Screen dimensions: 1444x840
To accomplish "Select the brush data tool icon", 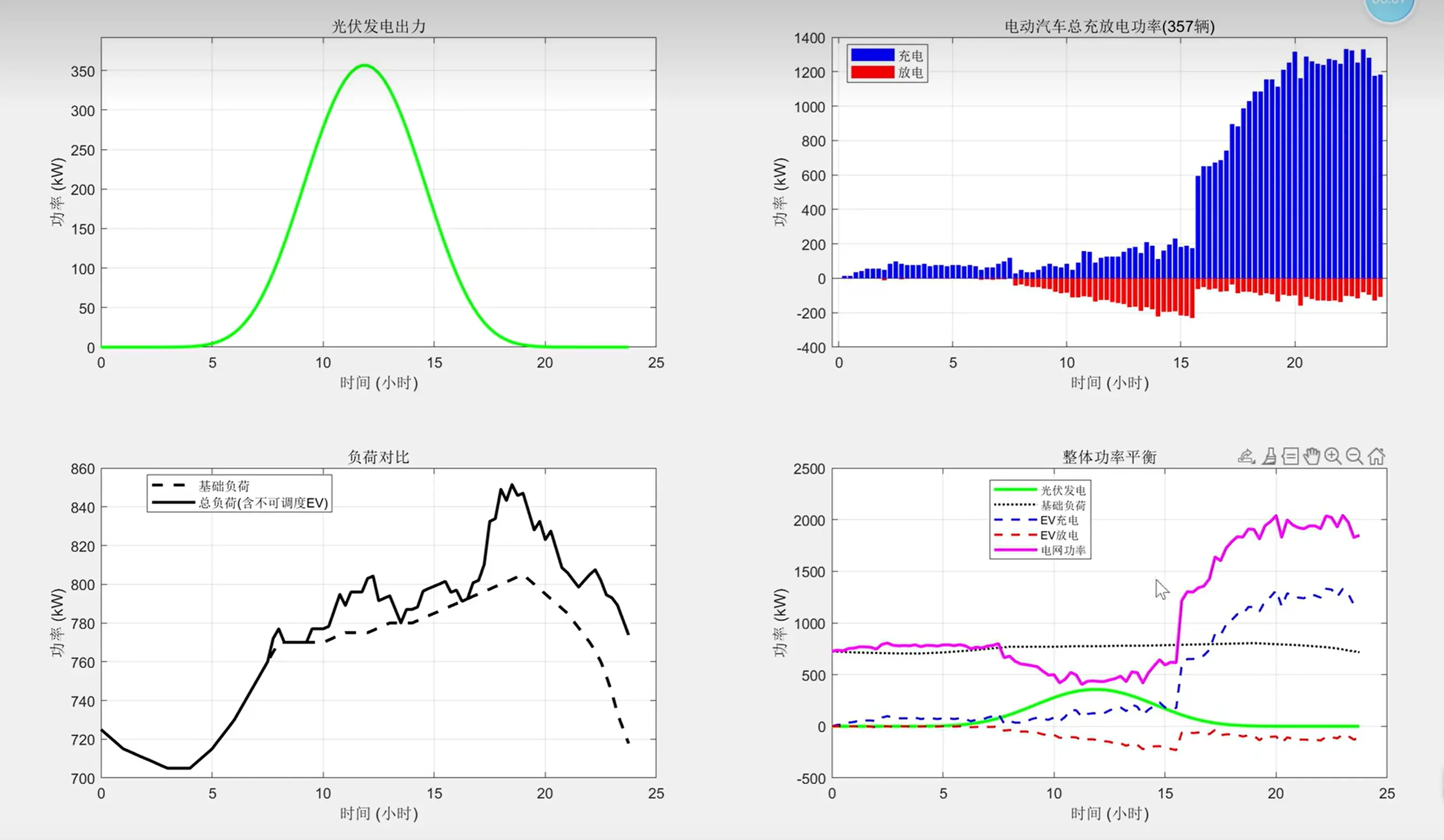I will point(1269,456).
